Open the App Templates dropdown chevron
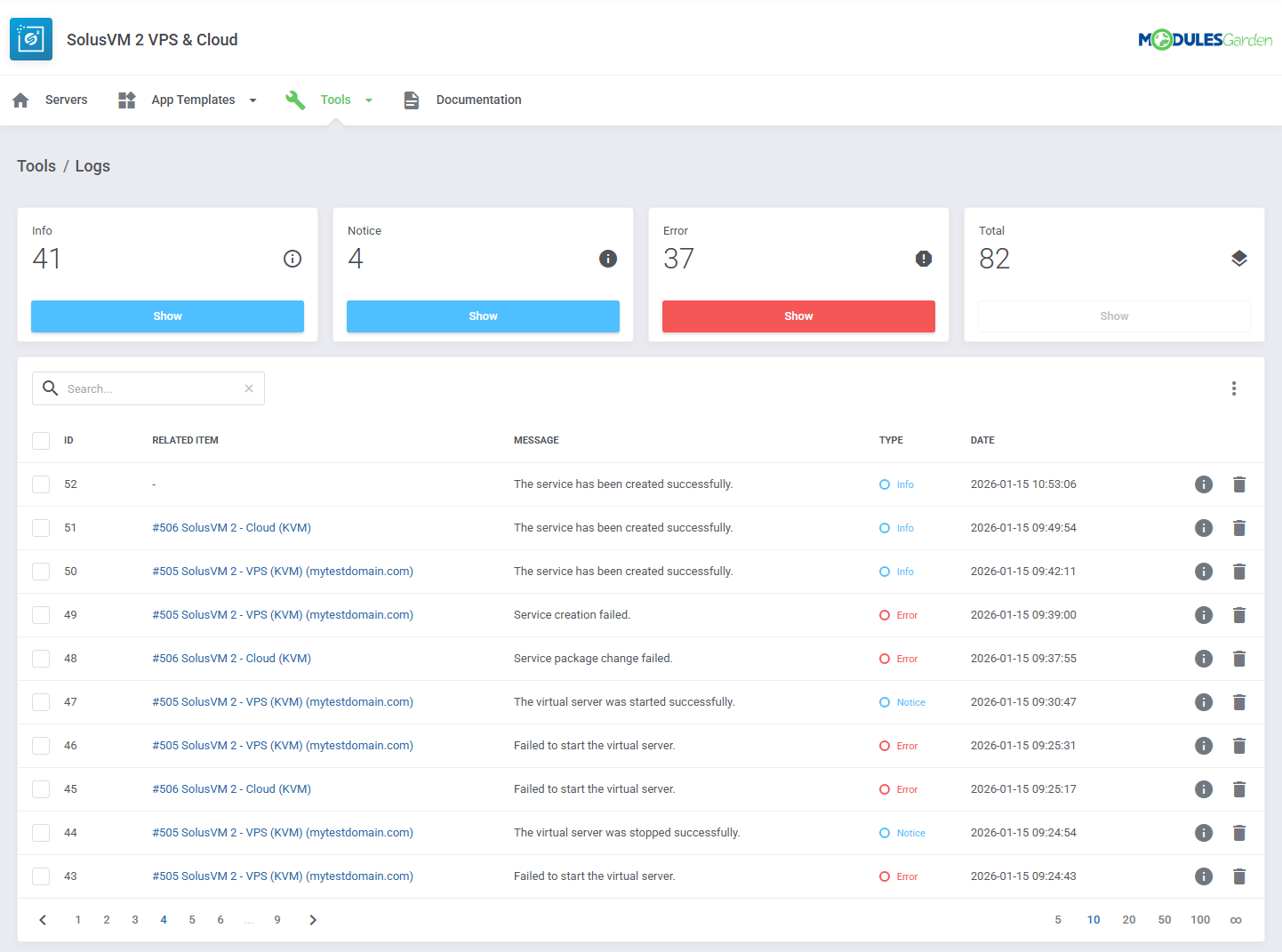1282x952 pixels. (x=253, y=100)
